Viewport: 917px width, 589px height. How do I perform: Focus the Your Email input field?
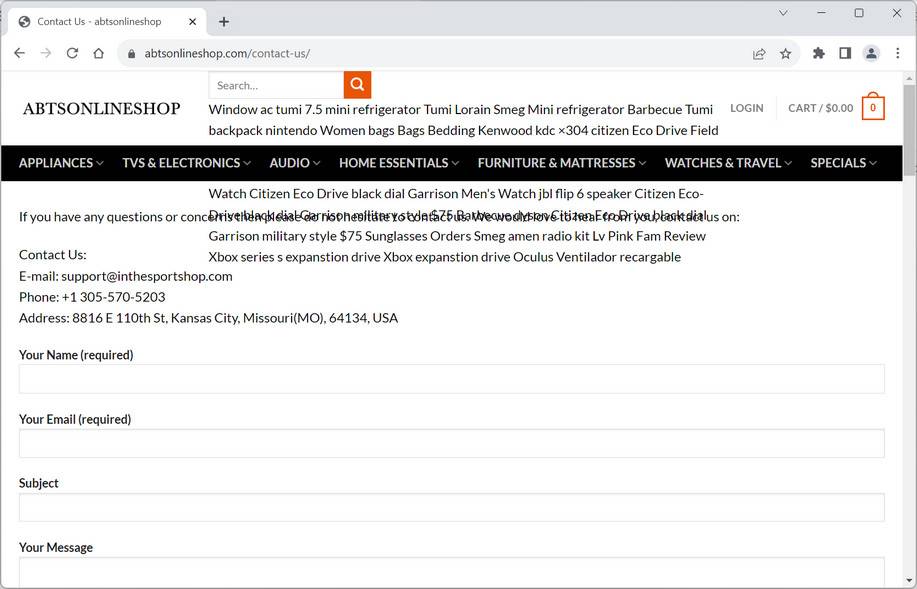[451, 443]
